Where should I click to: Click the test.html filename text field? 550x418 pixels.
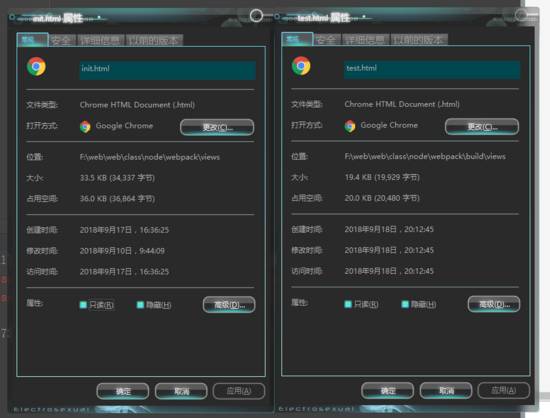tap(432, 70)
